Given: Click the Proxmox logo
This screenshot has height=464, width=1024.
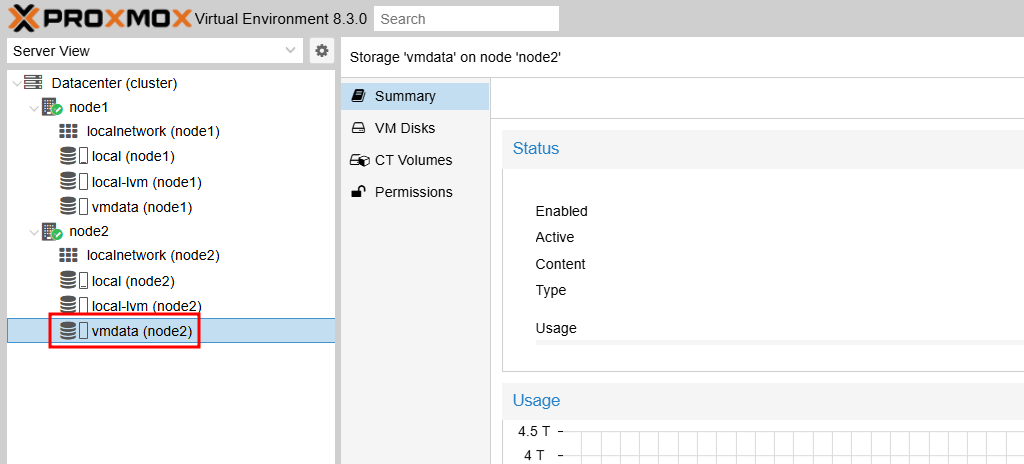Looking at the screenshot, I should (x=99, y=18).
